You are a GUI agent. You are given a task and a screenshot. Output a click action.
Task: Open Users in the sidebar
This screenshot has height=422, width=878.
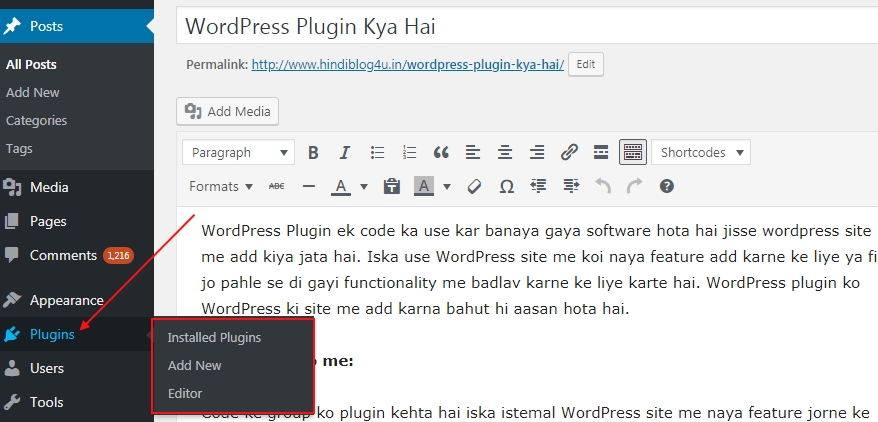click(x=77, y=368)
